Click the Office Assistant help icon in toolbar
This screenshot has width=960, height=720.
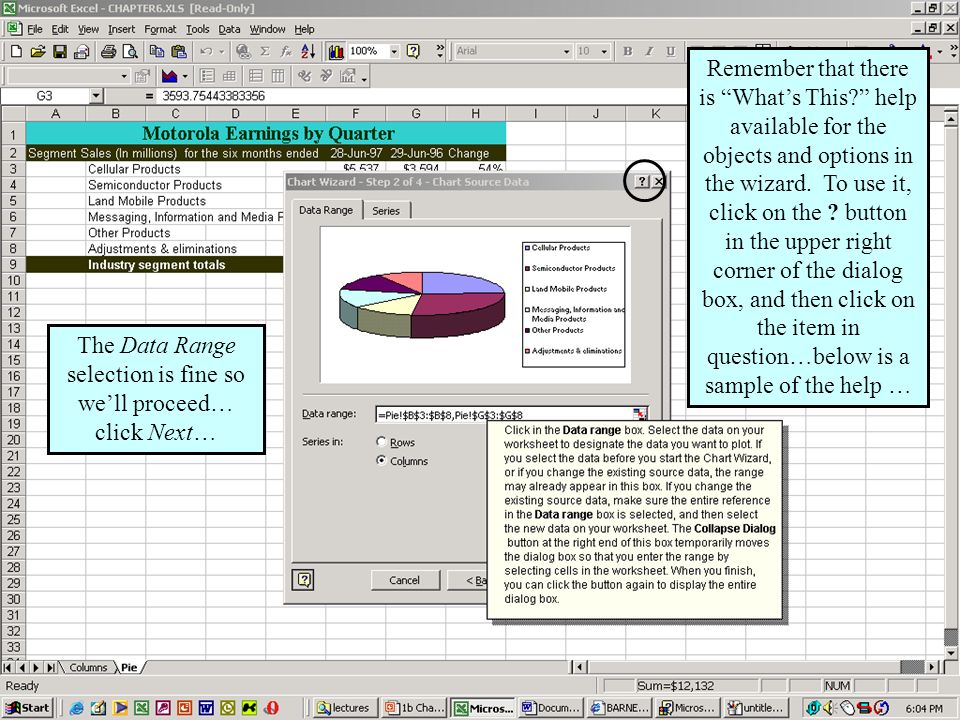414,52
